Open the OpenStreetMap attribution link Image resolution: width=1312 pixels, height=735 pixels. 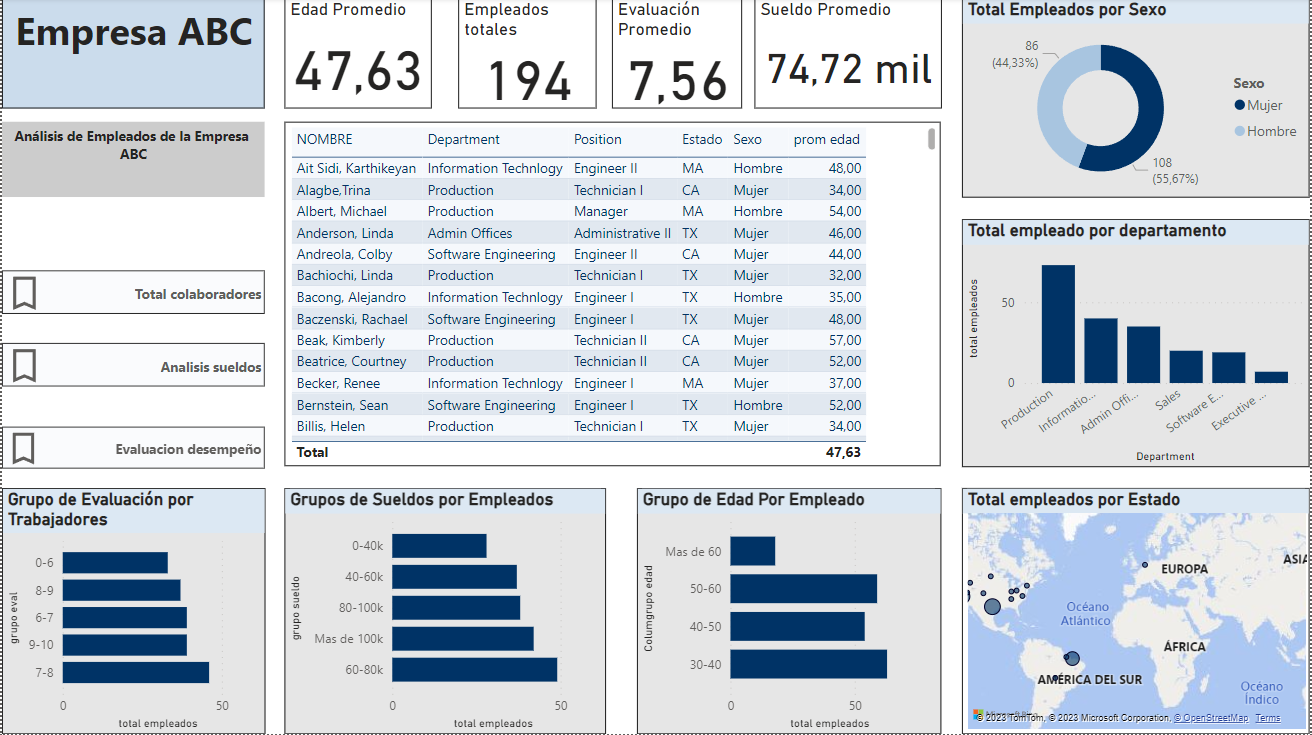[1210, 718]
